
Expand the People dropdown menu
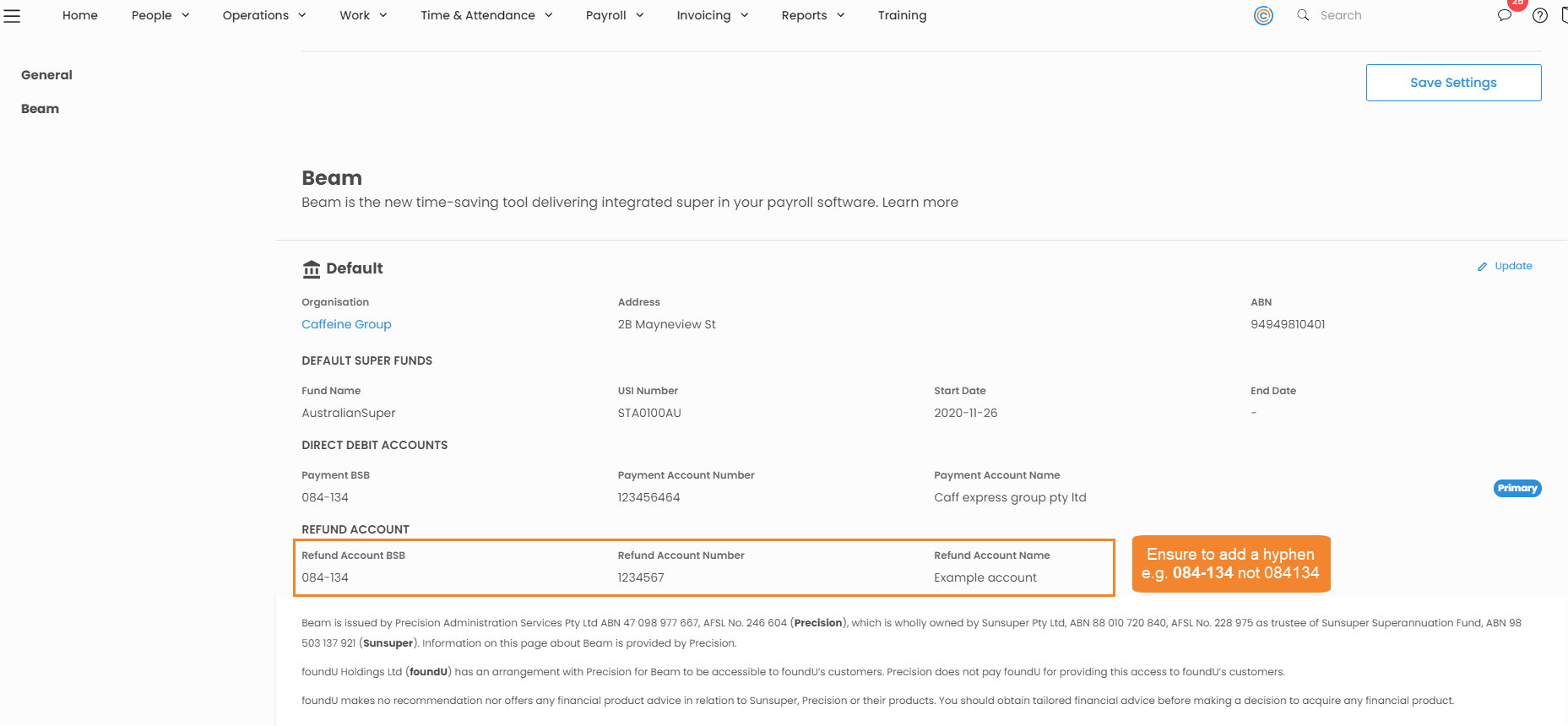160,15
